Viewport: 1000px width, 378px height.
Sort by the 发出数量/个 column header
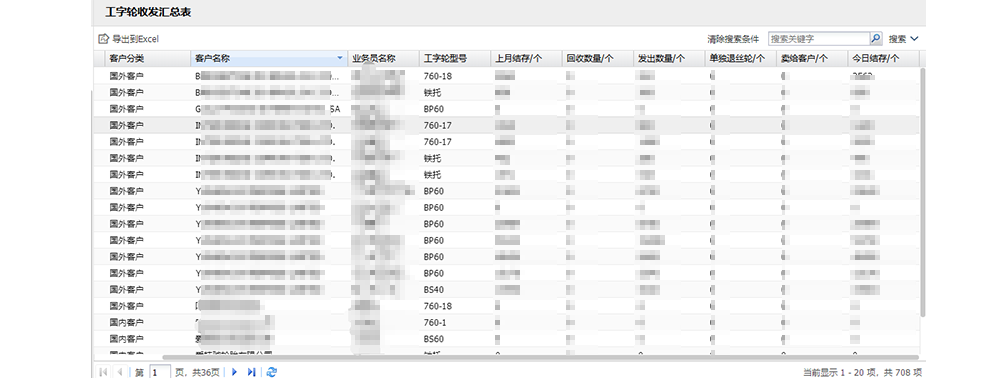[x=668, y=58]
